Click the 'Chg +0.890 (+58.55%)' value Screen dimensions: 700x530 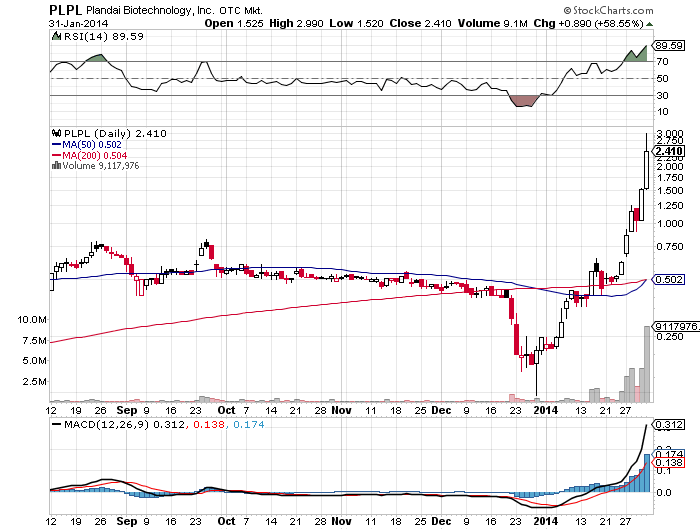click(588, 23)
